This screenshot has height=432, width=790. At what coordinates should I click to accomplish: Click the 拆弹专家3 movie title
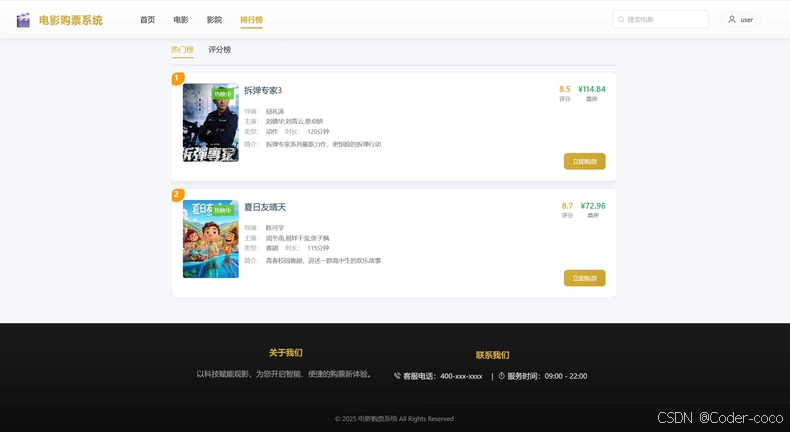pos(263,90)
